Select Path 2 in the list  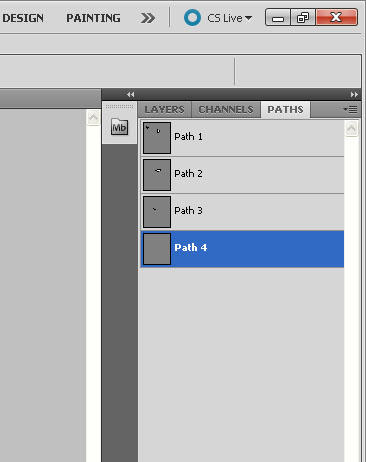tap(242, 175)
